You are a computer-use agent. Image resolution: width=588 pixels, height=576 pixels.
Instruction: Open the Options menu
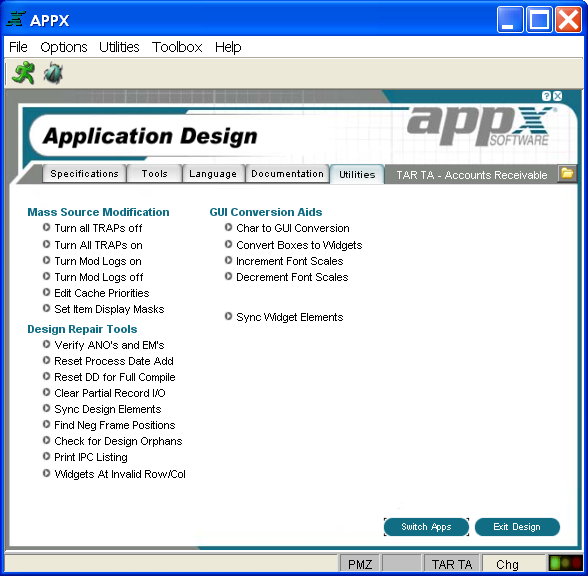[64, 47]
